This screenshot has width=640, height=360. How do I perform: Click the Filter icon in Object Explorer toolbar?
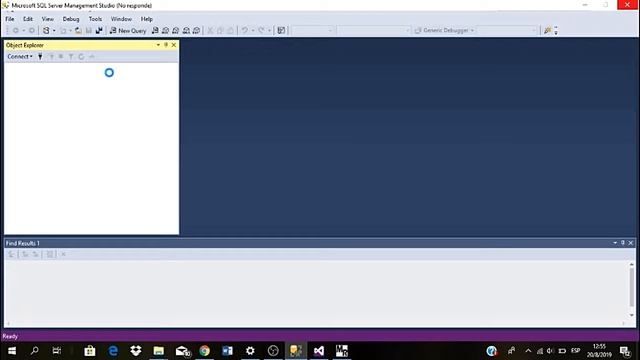click(x=71, y=57)
